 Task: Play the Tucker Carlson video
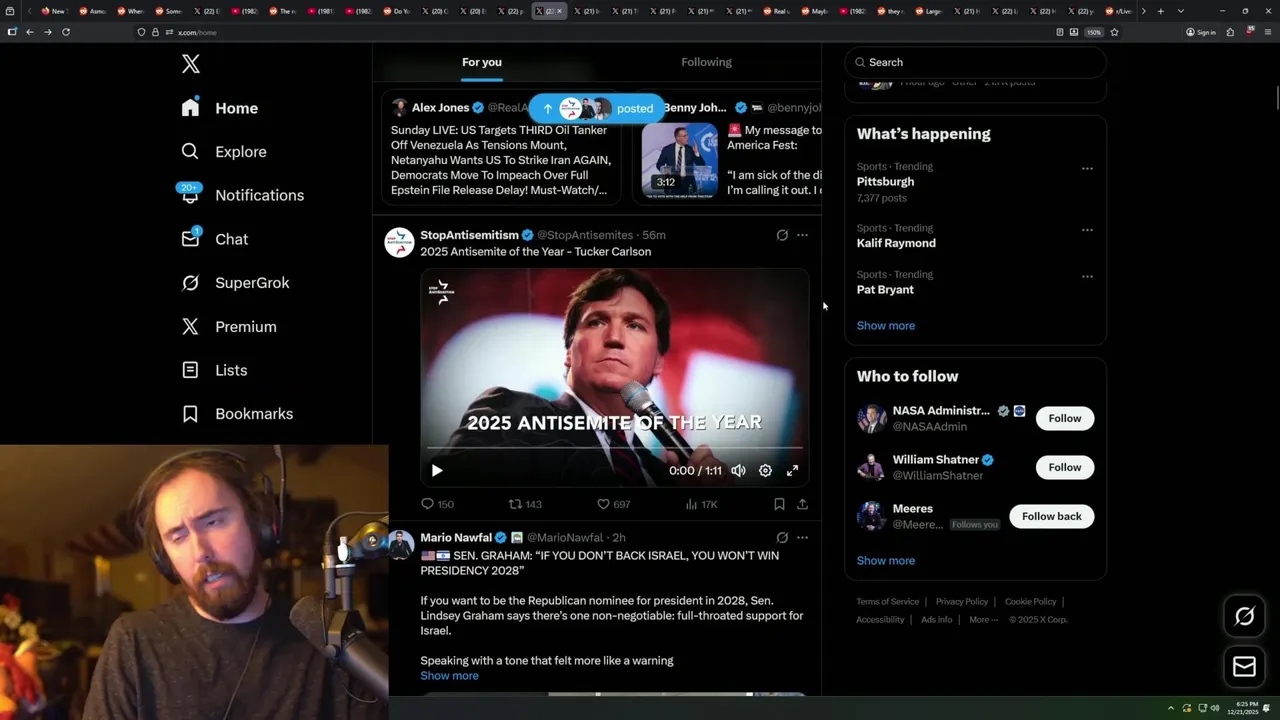(437, 470)
